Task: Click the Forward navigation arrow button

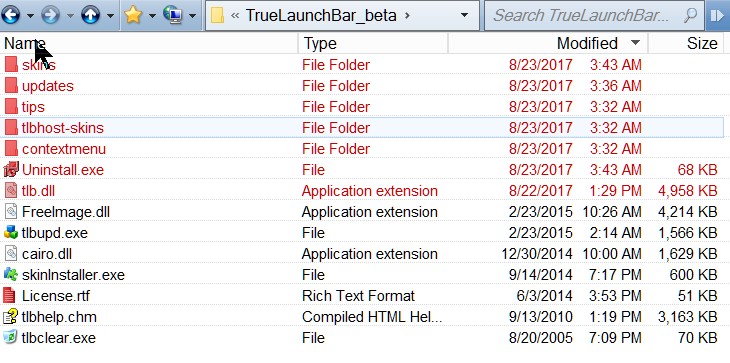Action: click(x=50, y=15)
